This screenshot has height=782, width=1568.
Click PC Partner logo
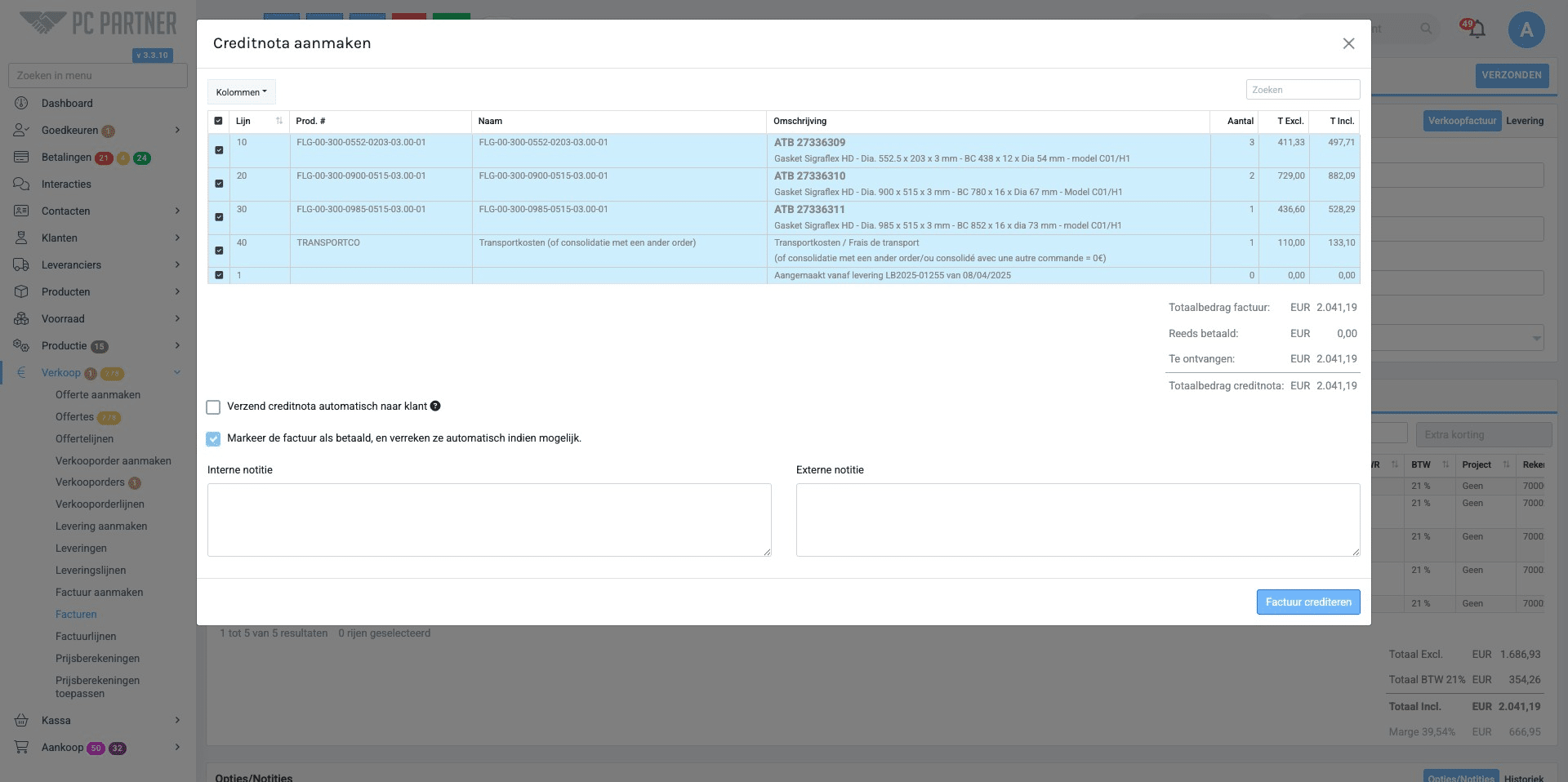[x=98, y=23]
